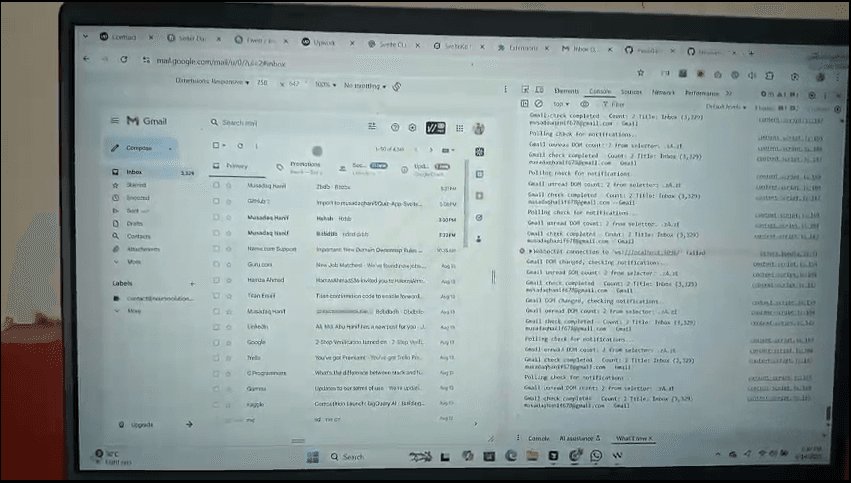Image resolution: width=851 pixels, height=483 pixels.
Task: Open Gmail search options filter icon
Action: [x=372, y=126]
